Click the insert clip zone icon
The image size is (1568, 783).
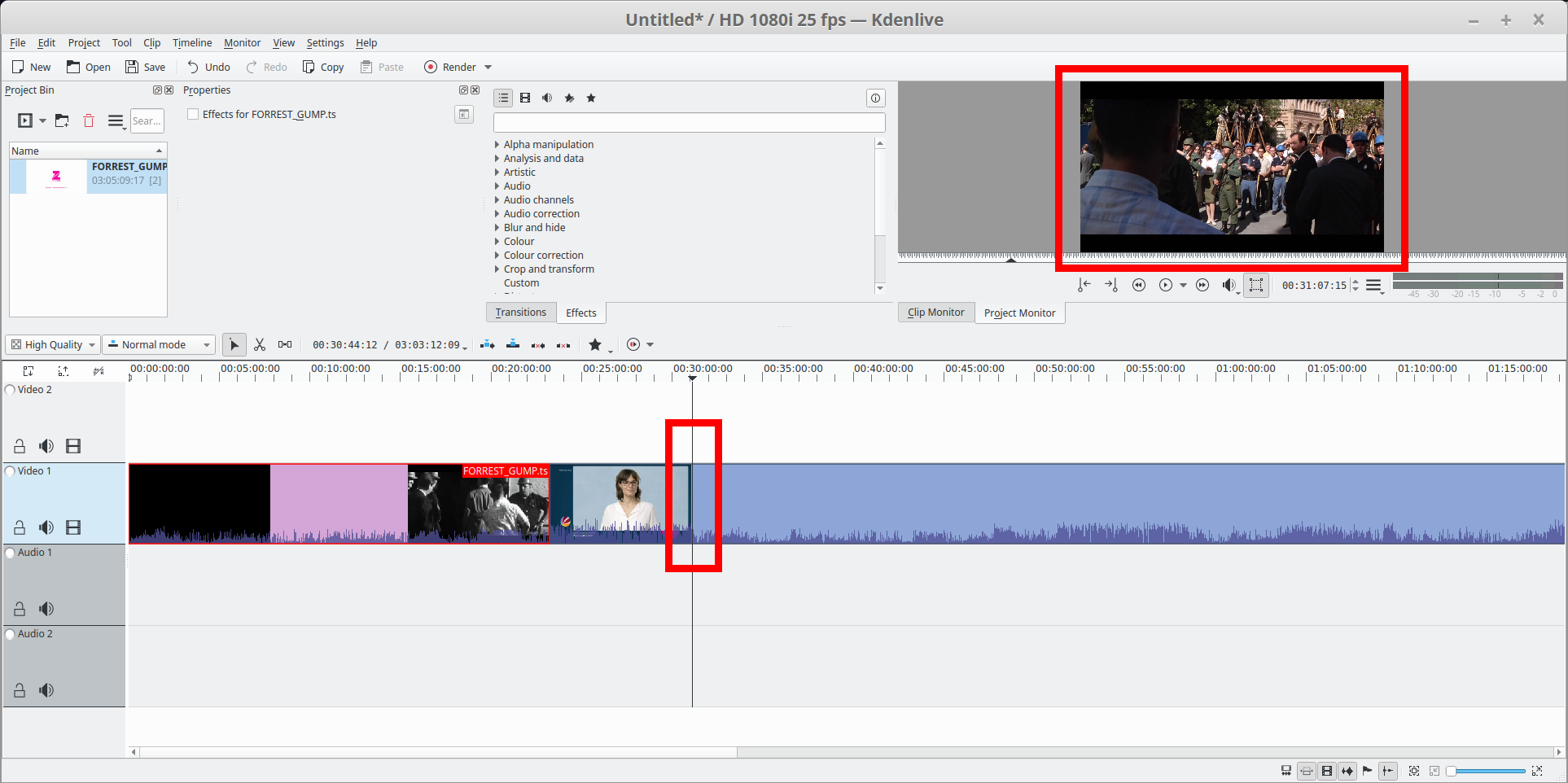click(x=488, y=345)
